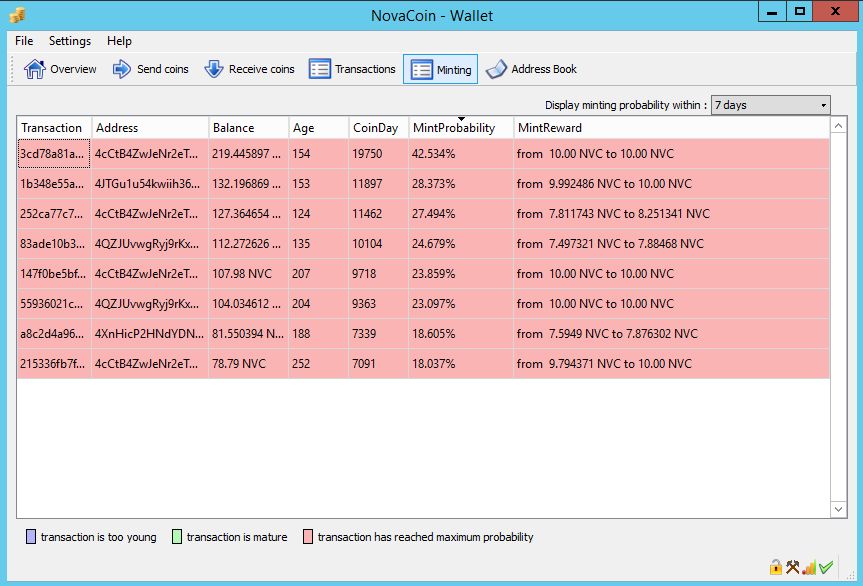Open the Help menu
Image resolution: width=863 pixels, height=586 pixels.
tap(119, 41)
